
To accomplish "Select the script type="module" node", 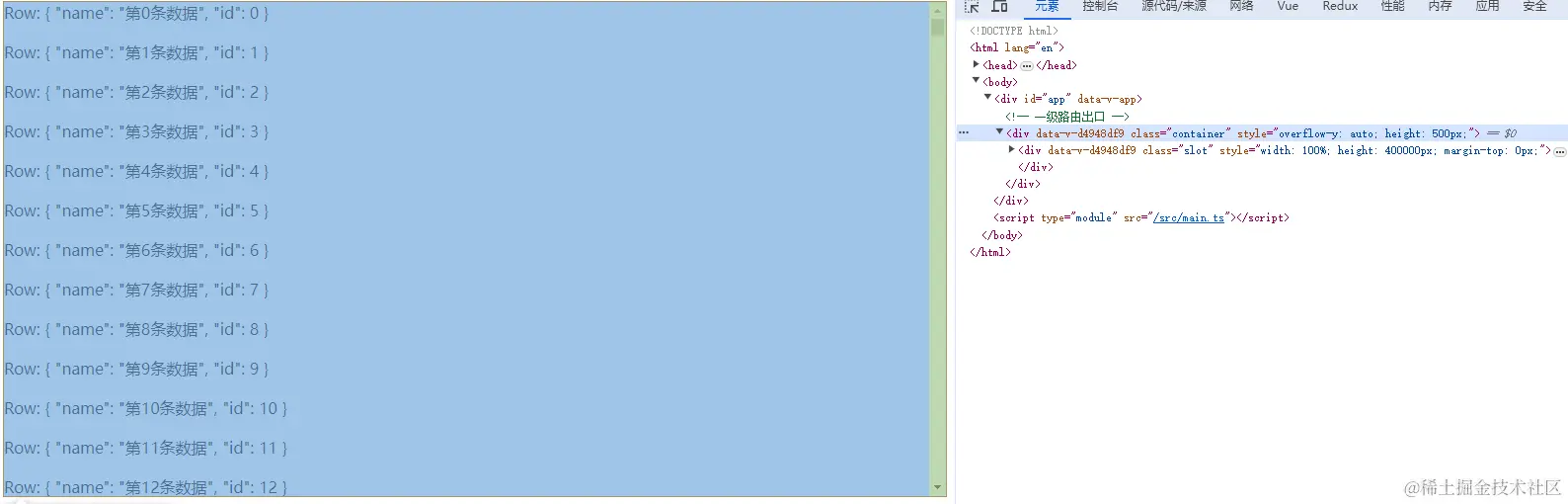I will pyautogui.click(x=1141, y=217).
